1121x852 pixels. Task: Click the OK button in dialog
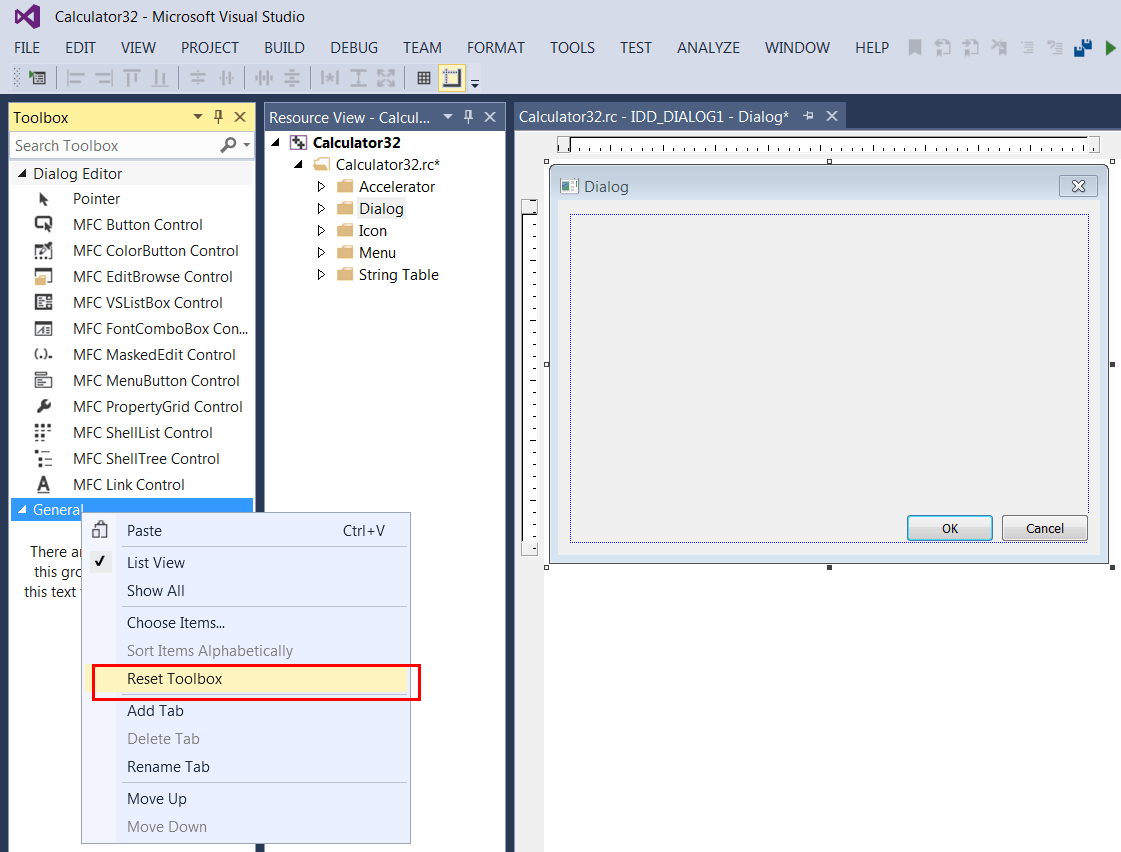949,528
